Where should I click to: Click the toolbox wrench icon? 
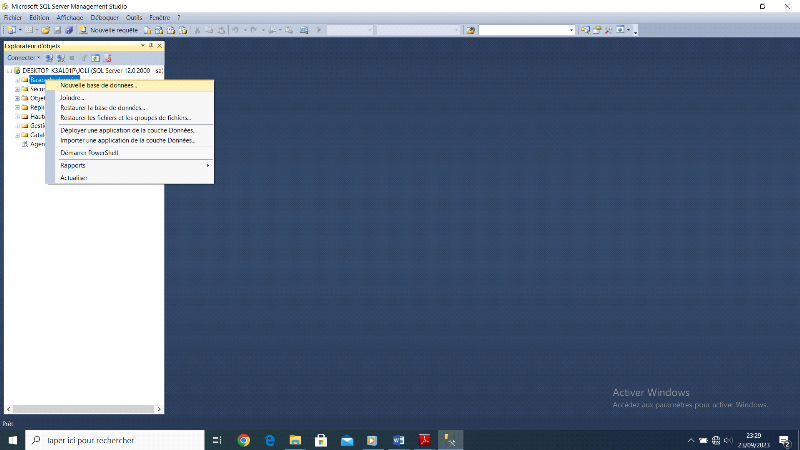(x=608, y=30)
